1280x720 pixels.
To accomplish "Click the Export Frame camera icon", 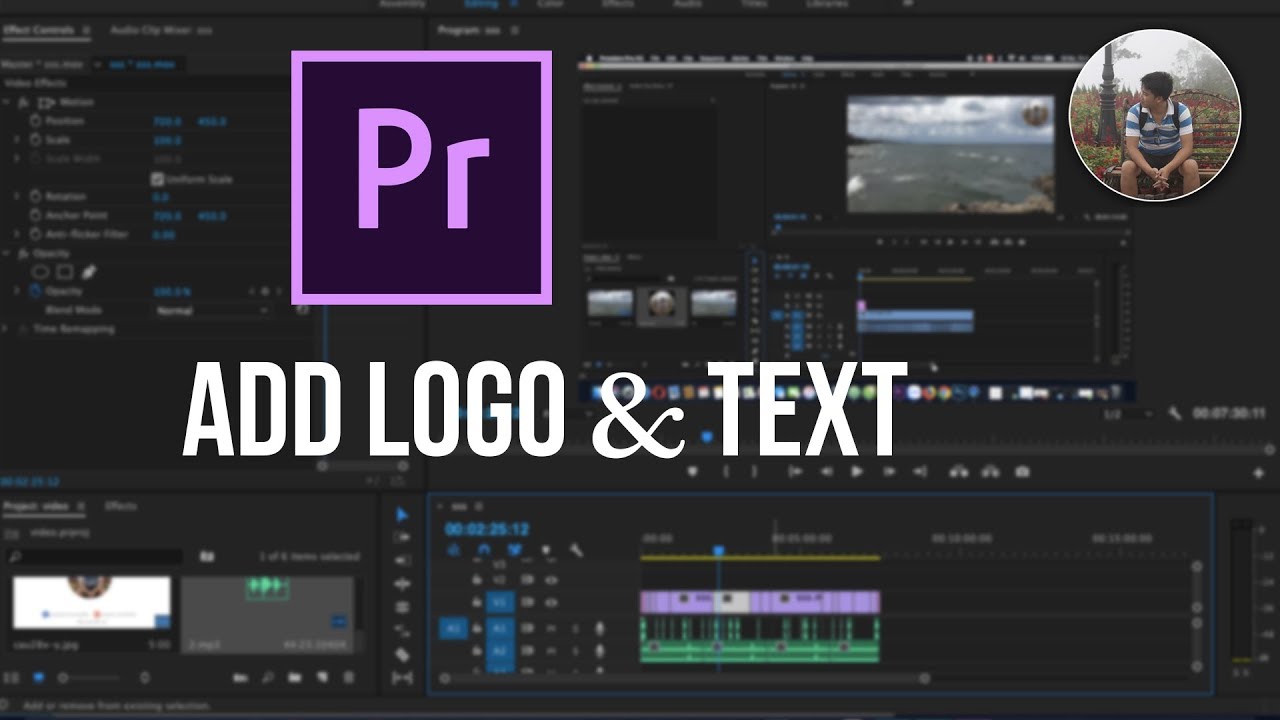I will (1022, 471).
